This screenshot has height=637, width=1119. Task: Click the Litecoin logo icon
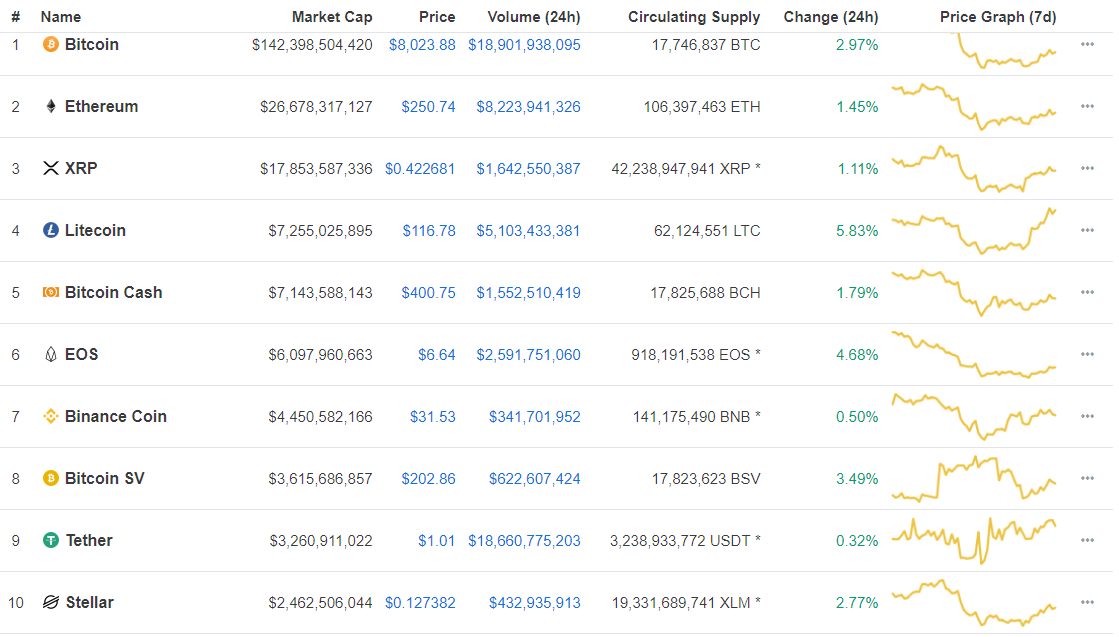pyautogui.click(x=51, y=230)
